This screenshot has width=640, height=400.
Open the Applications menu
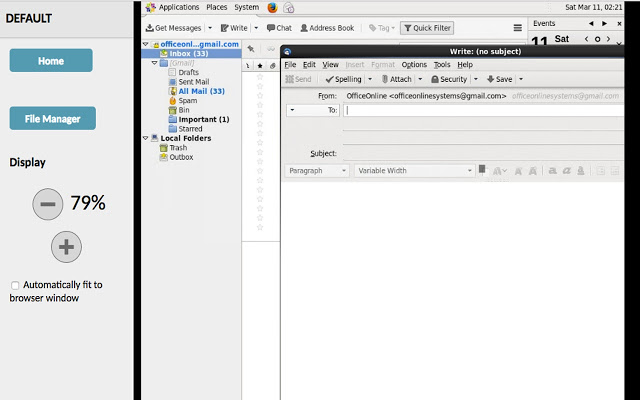point(179,7)
